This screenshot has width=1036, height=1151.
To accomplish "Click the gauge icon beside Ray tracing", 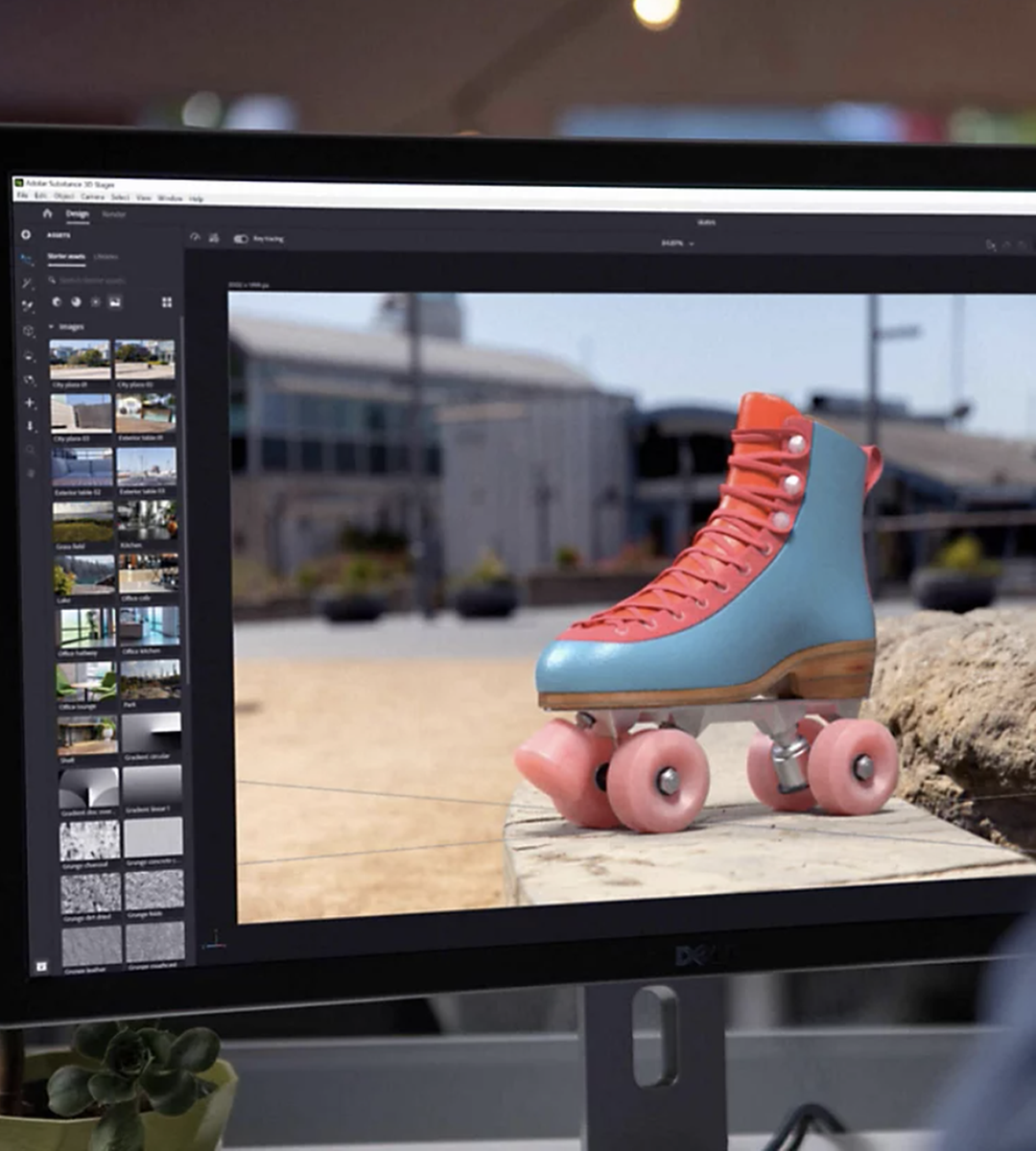I will click(x=195, y=237).
